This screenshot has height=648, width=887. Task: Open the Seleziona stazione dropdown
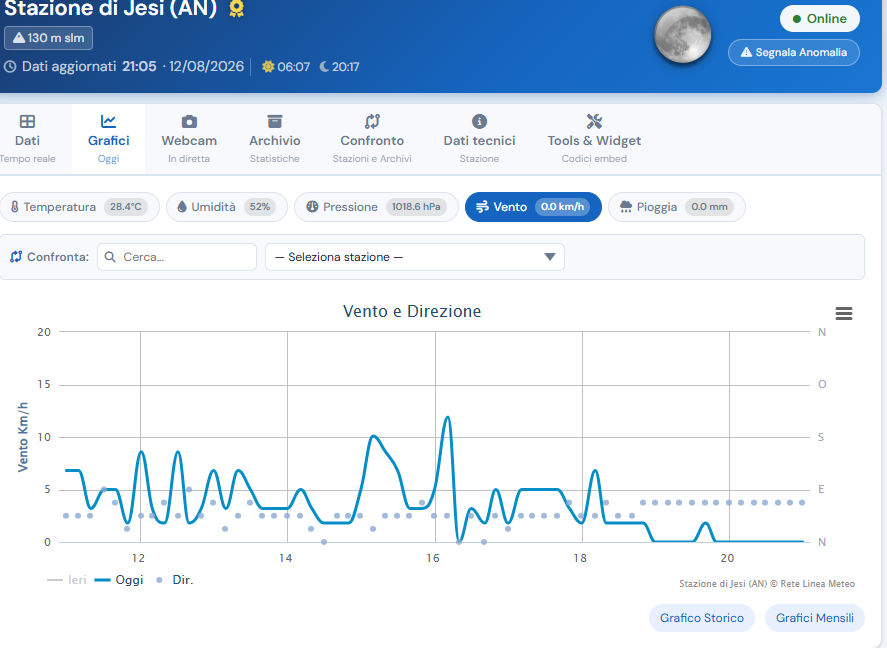tap(415, 257)
